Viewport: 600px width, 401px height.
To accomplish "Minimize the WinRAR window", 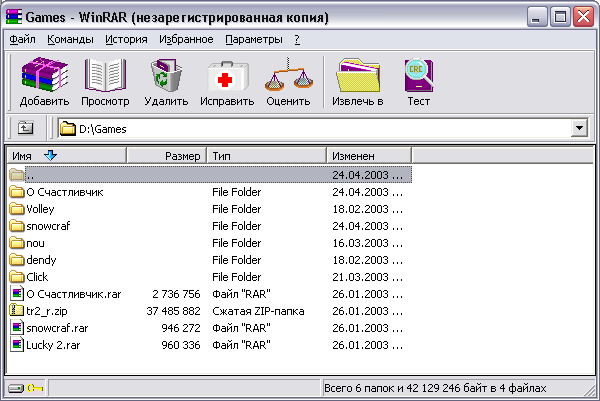I will 536,17.
